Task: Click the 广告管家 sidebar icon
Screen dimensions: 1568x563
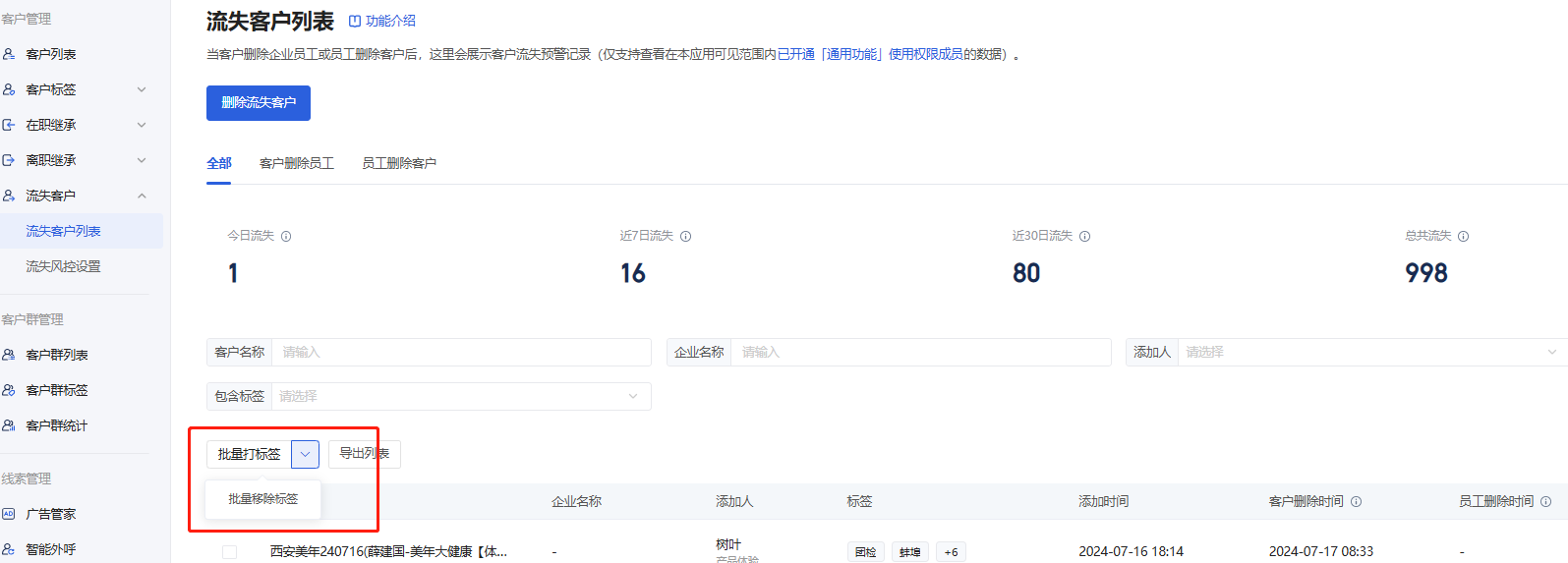Action: 9,514
